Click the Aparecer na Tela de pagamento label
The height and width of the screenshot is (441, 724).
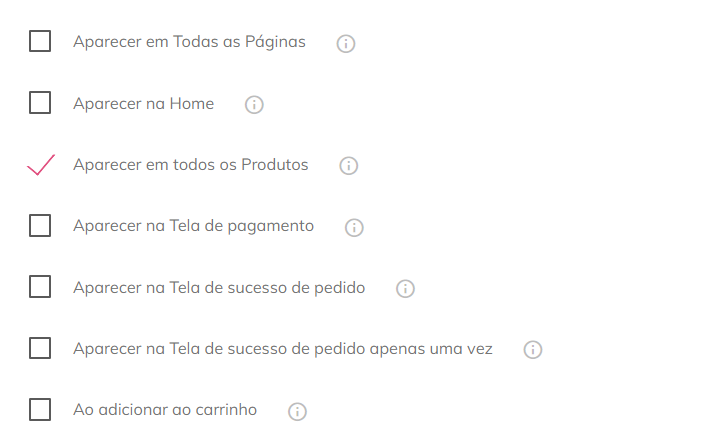[193, 226]
